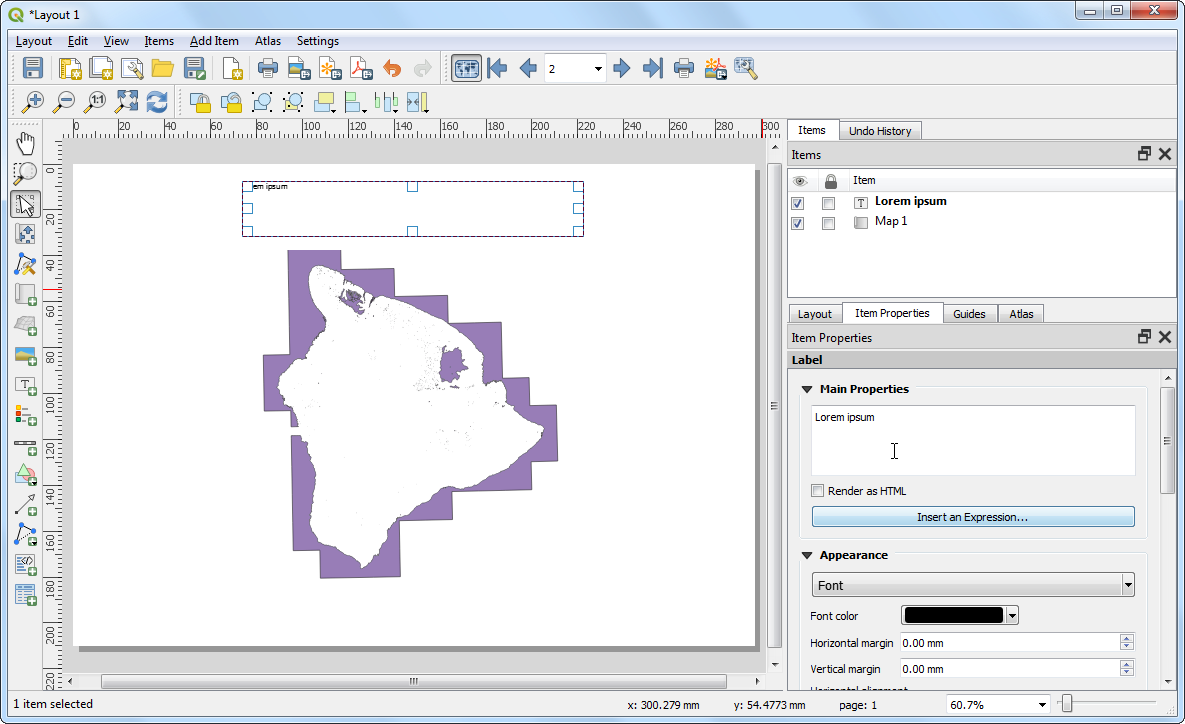Click the black Font color swatch

pyautogui.click(x=952, y=616)
